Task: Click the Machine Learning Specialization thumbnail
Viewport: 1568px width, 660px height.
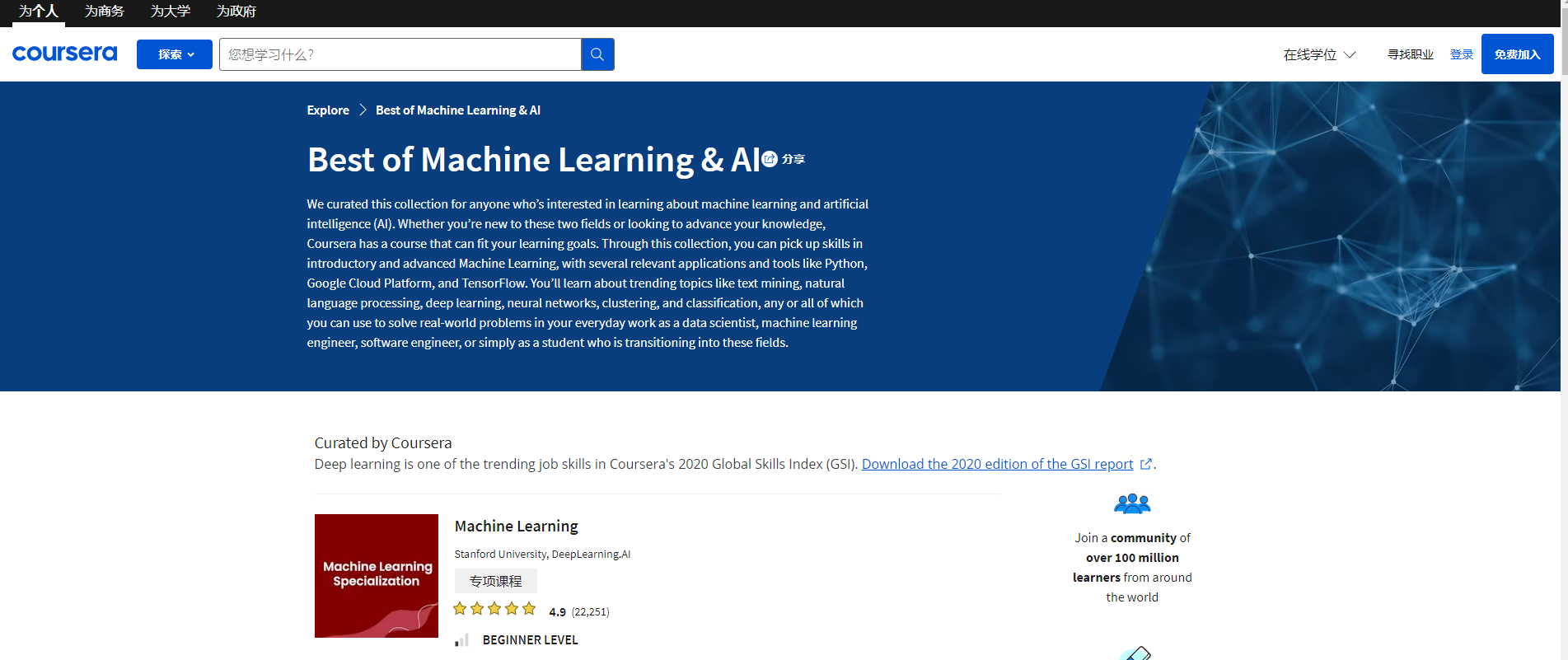Action: [x=377, y=576]
